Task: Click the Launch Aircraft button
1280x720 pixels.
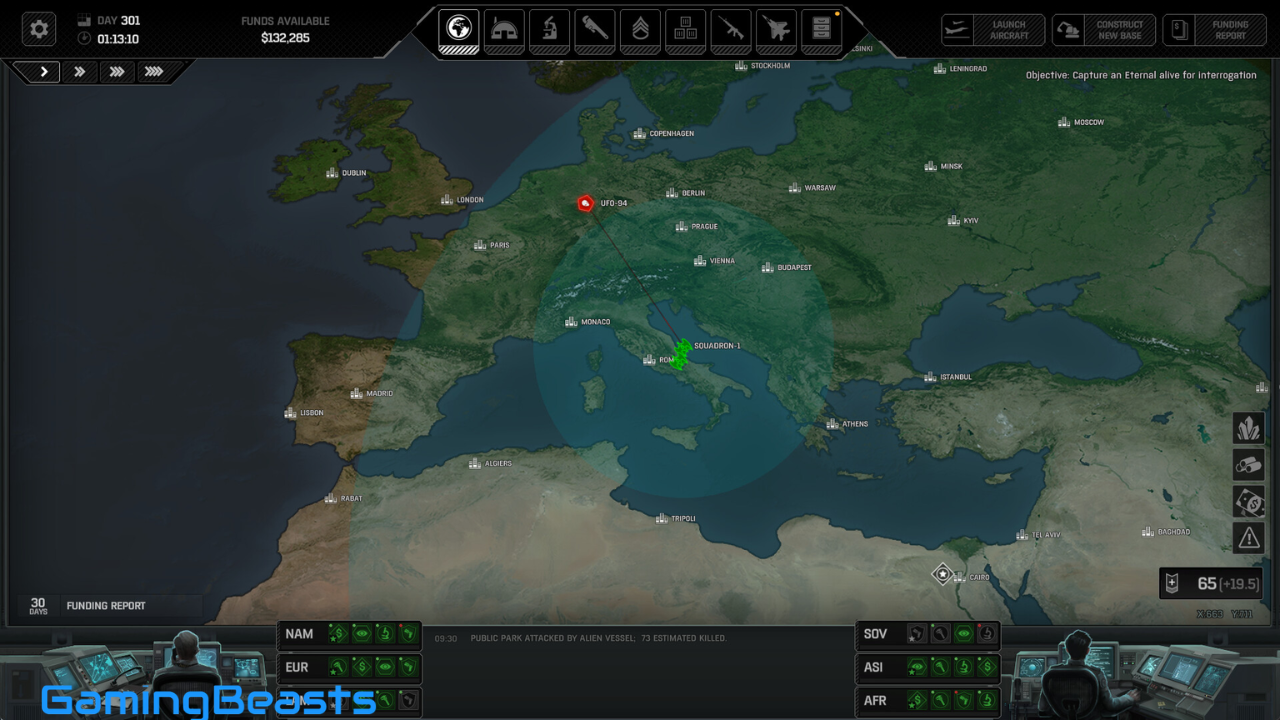Action: point(993,30)
